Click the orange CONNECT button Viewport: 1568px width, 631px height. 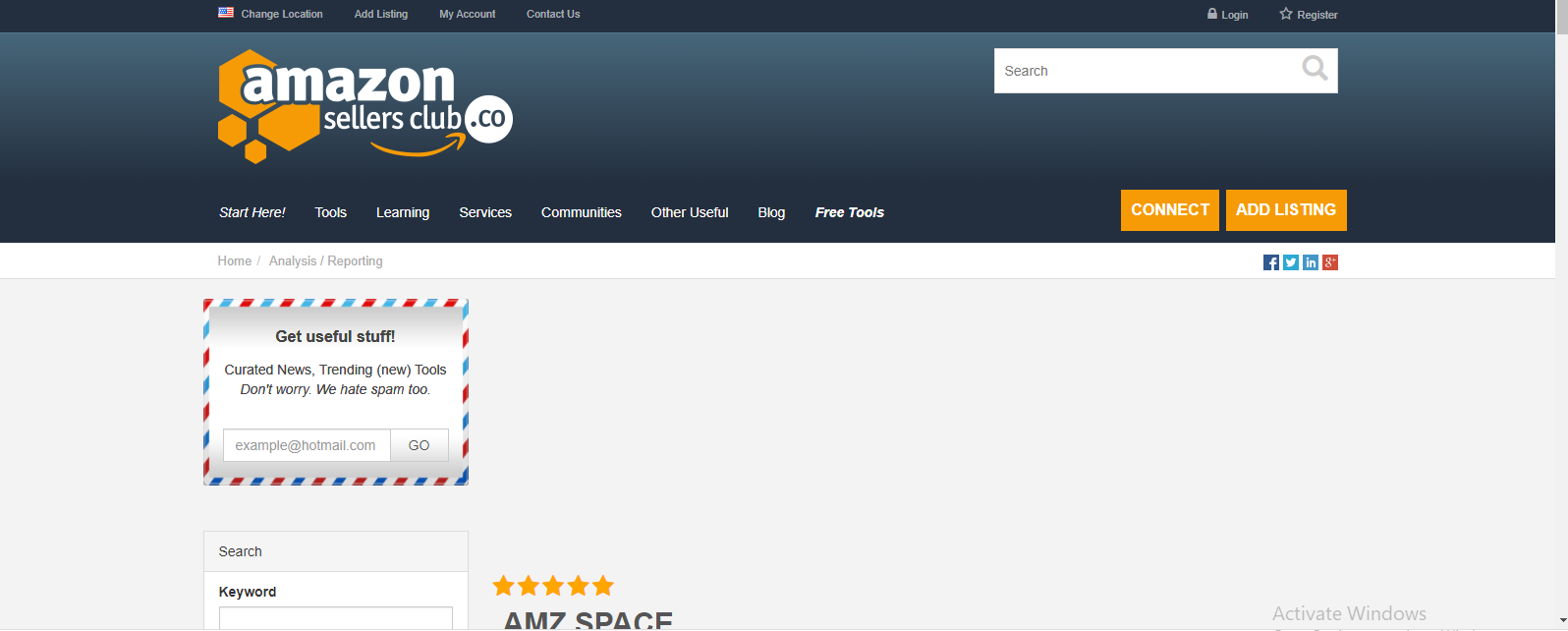[x=1170, y=210]
